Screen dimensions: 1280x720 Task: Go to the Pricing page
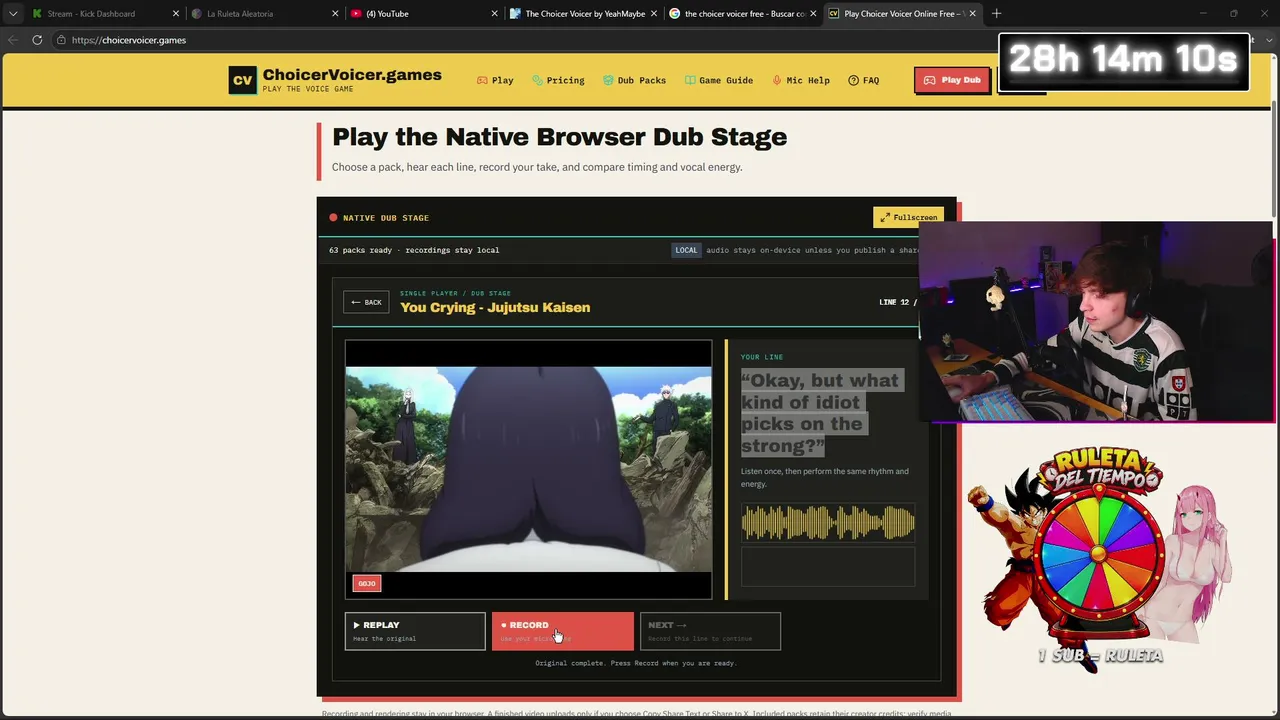click(x=558, y=80)
